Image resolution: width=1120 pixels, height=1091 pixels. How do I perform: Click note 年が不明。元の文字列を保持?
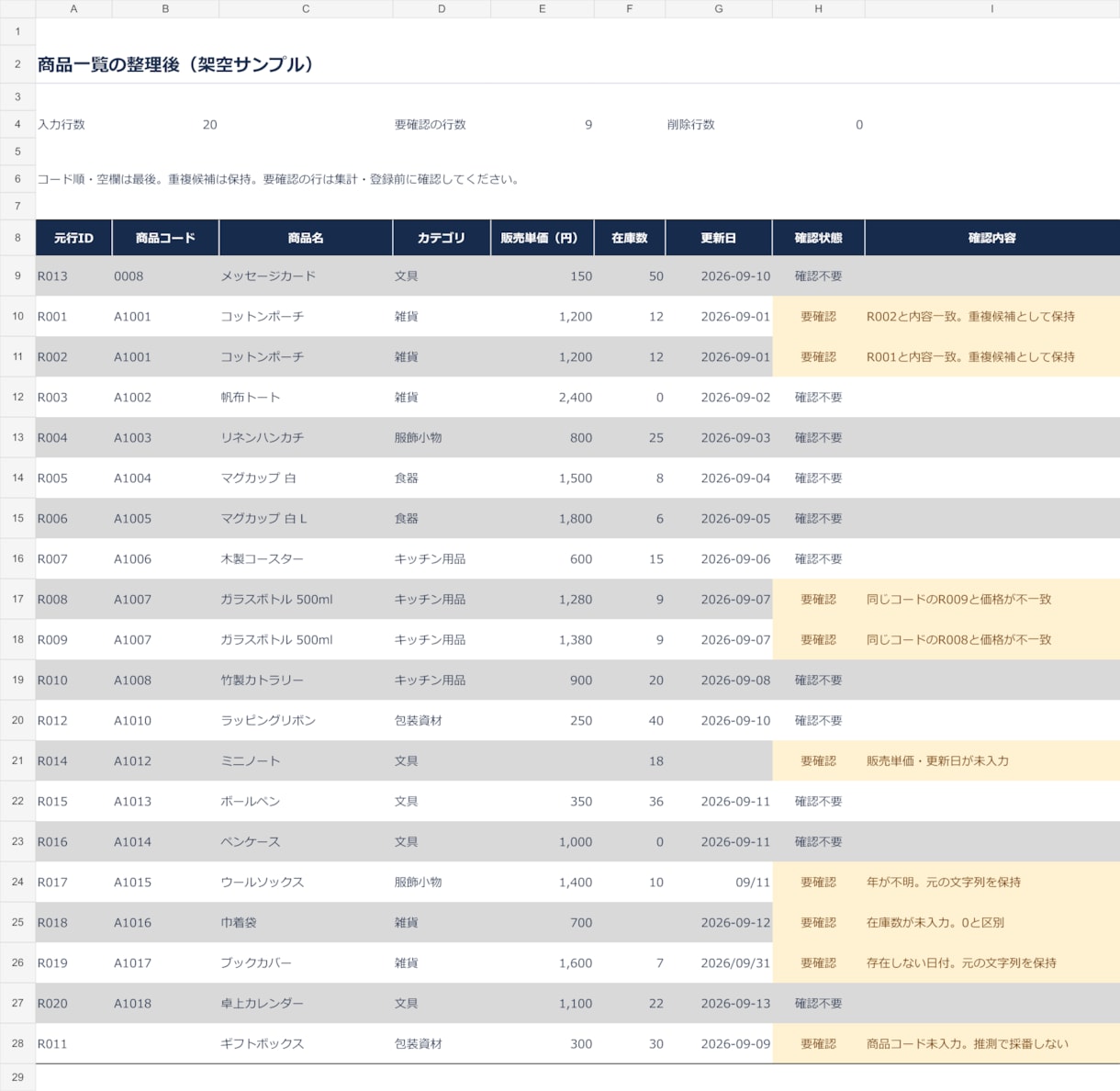coord(944,883)
